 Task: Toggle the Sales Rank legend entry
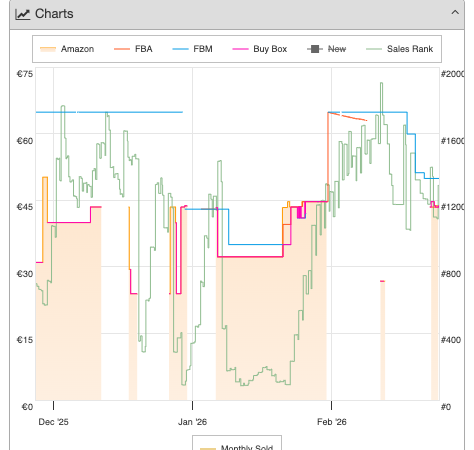[399, 49]
